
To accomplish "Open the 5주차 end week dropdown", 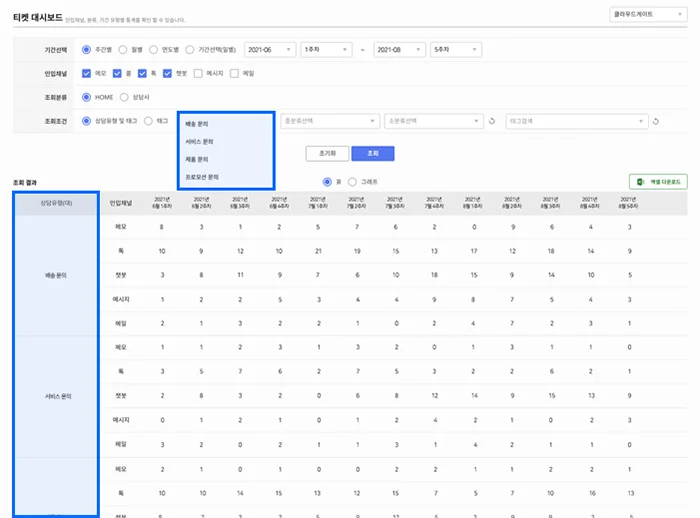I will coord(455,49).
